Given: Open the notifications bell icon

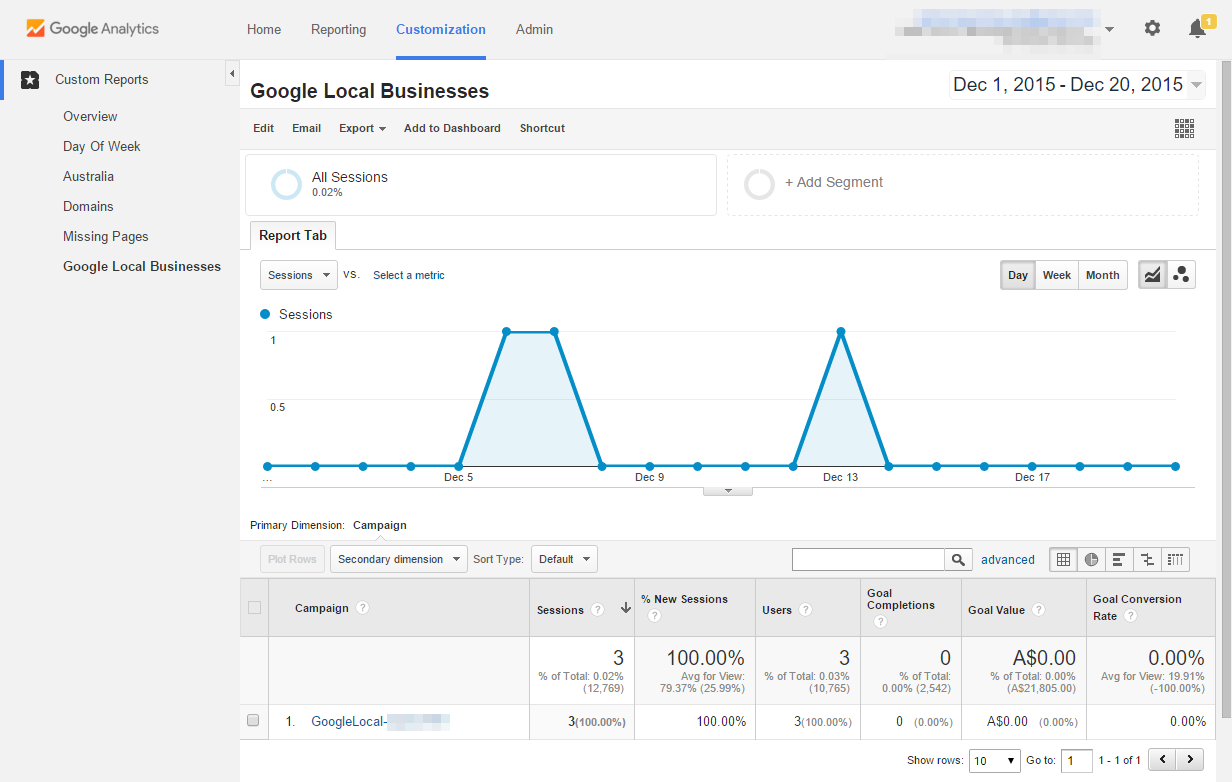Looking at the screenshot, I should (x=1197, y=29).
